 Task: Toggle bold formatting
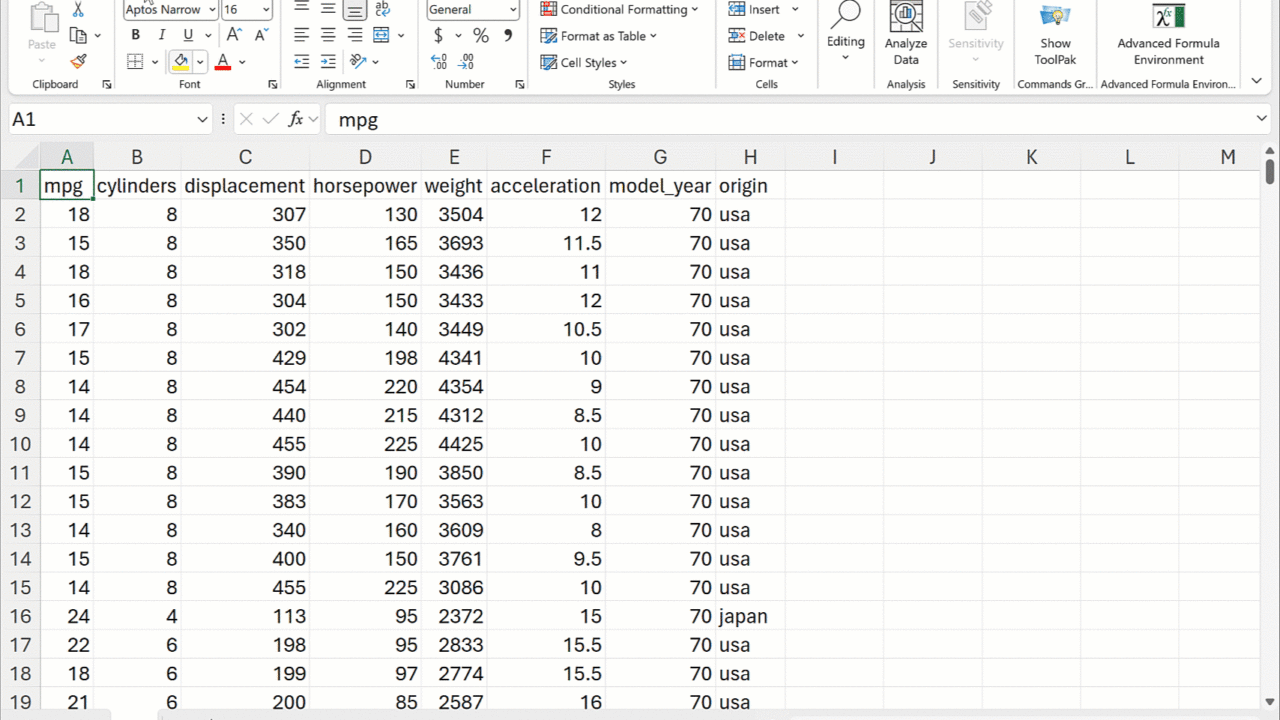tap(136, 36)
